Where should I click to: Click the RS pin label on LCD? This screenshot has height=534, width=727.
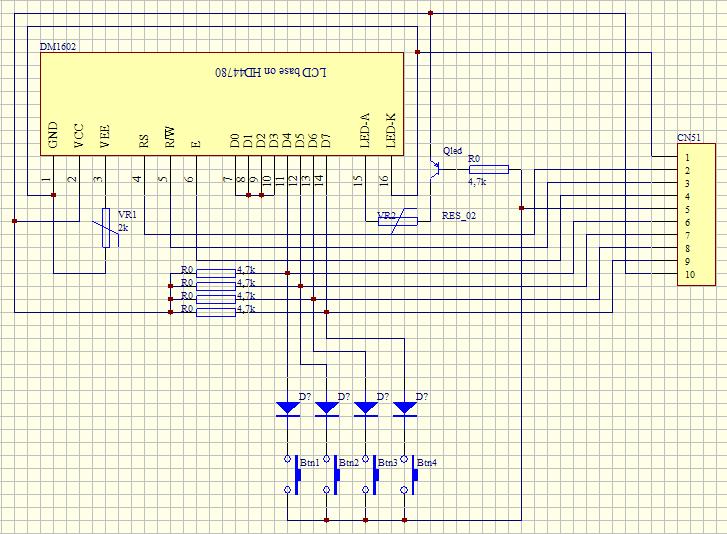(144, 141)
